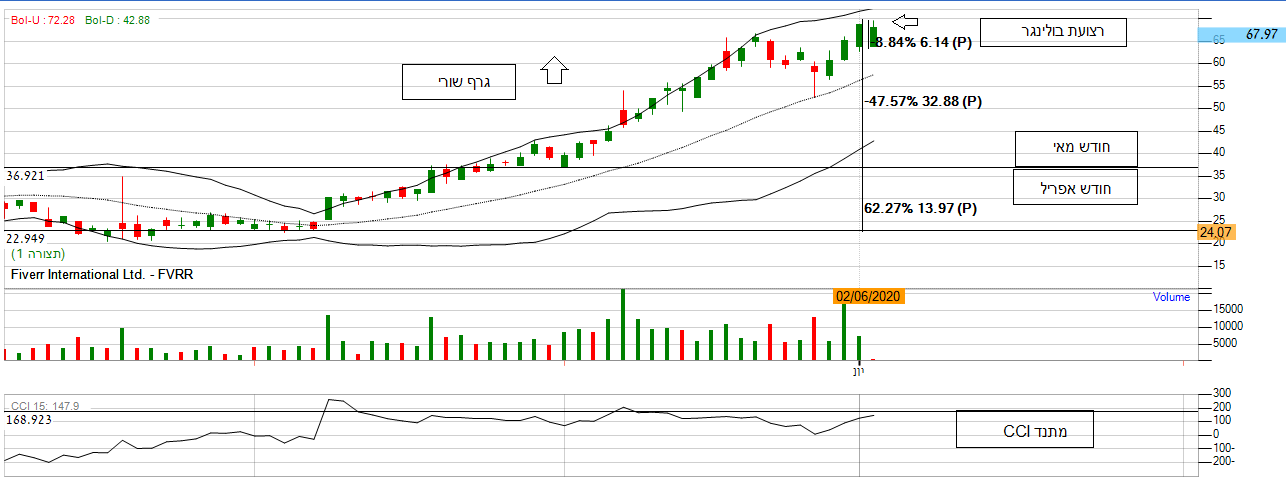1286x486 pixels.
Task: Click the 'חודש אפריל' label box
Action: pyautogui.click(x=1076, y=187)
